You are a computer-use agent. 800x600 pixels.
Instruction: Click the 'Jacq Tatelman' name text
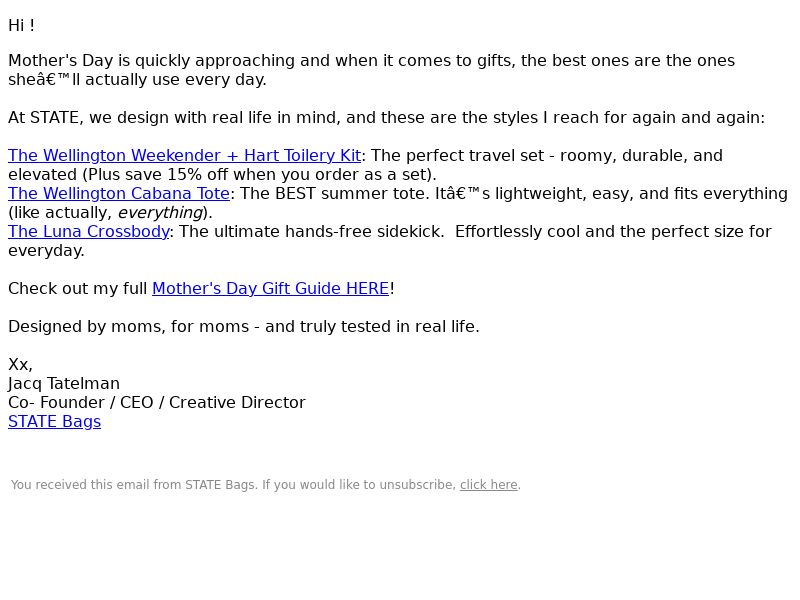(64, 384)
